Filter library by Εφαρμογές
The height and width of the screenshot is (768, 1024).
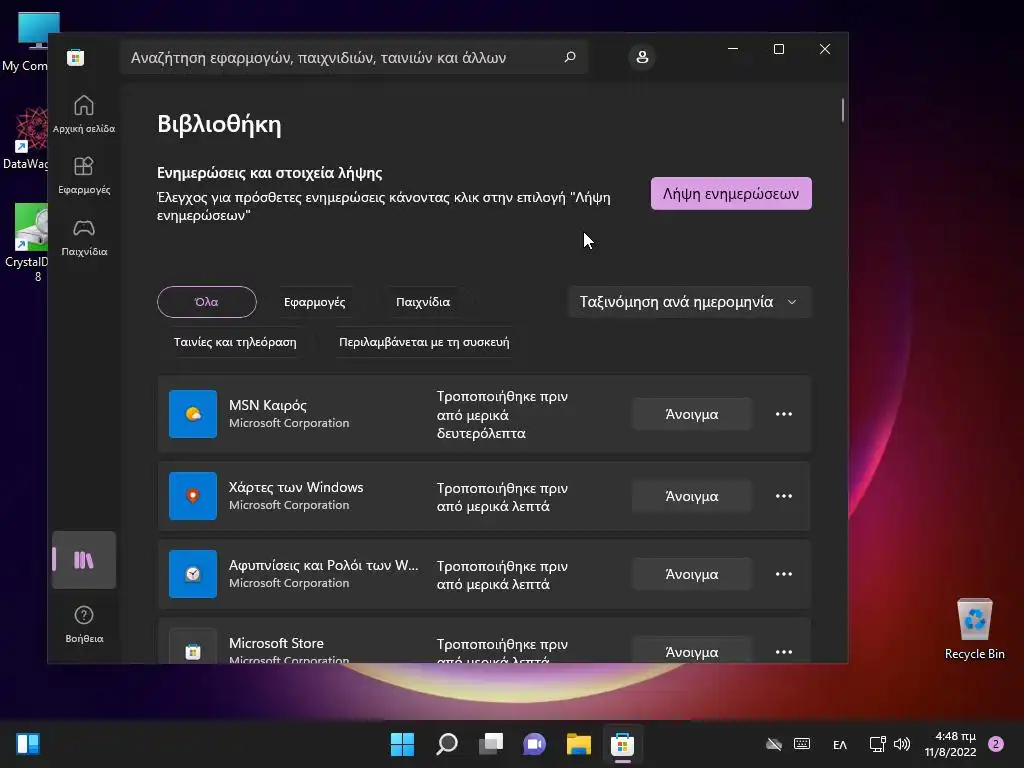pos(315,302)
